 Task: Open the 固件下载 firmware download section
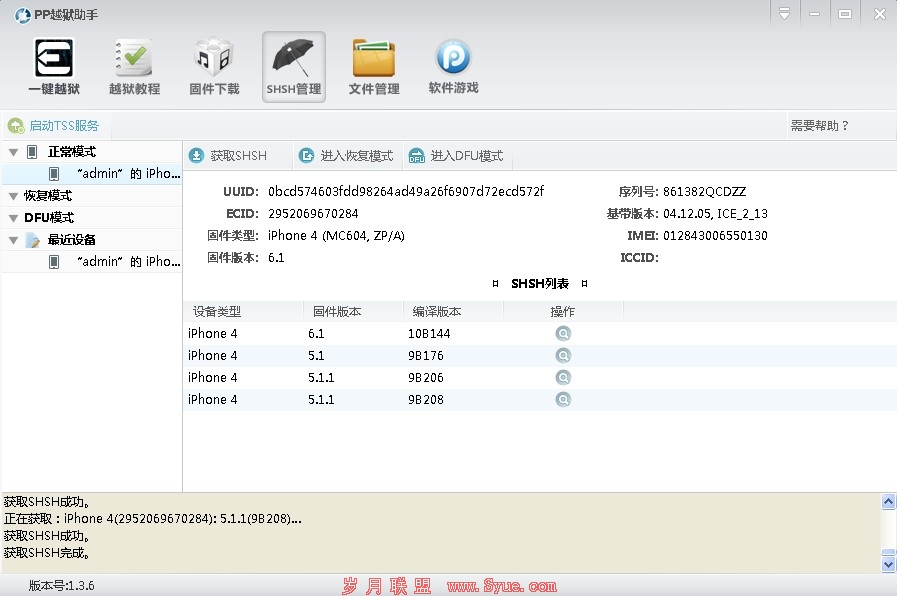215,67
